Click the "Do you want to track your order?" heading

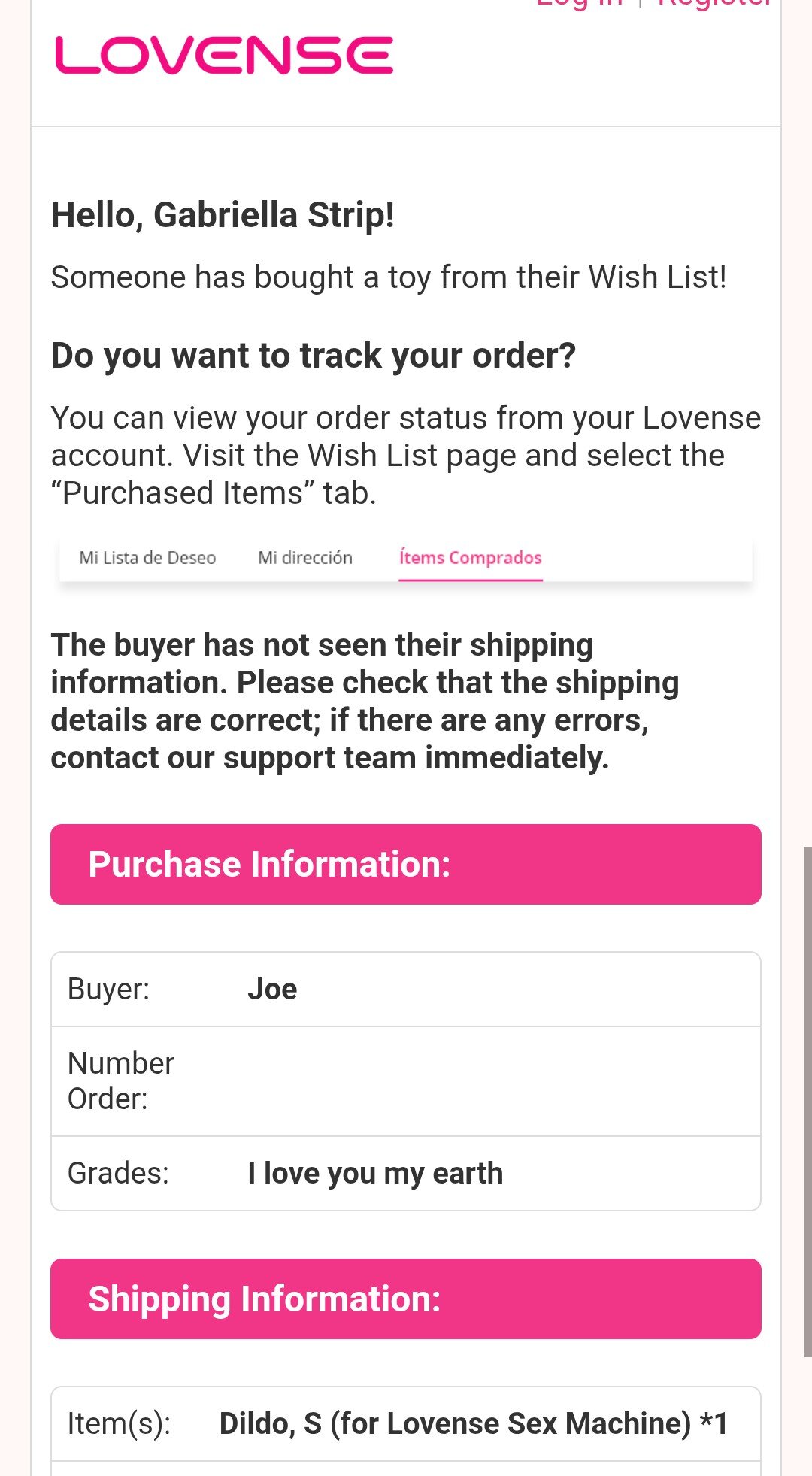point(313,356)
